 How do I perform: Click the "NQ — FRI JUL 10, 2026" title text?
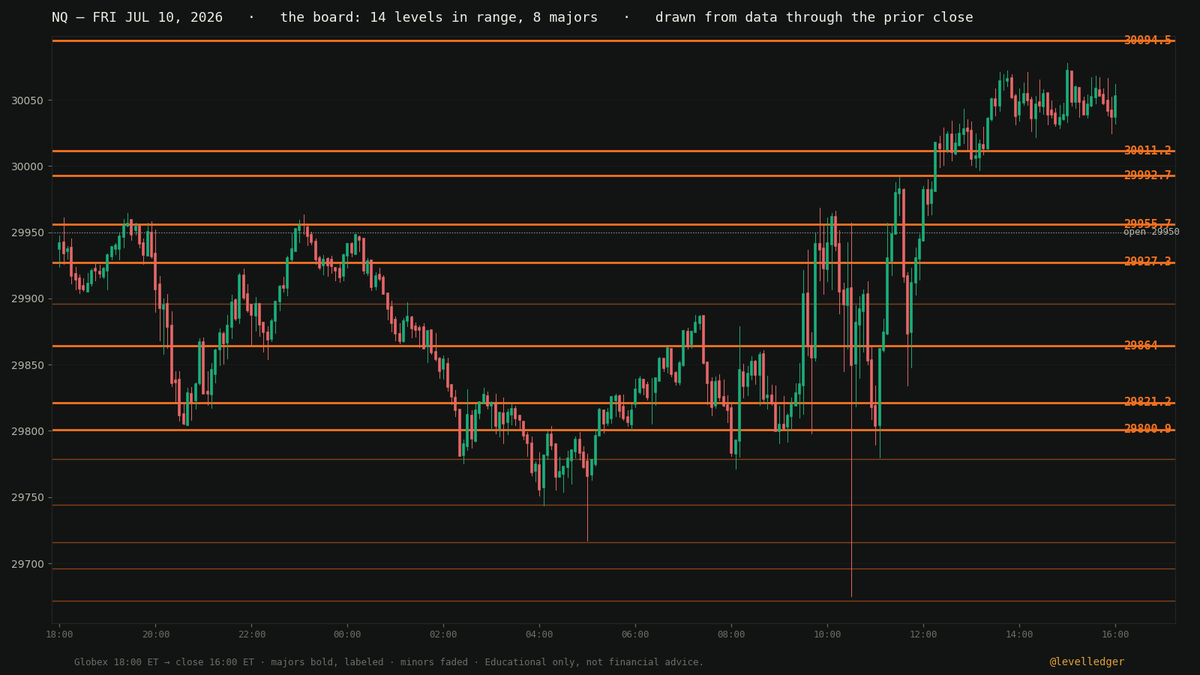(137, 18)
